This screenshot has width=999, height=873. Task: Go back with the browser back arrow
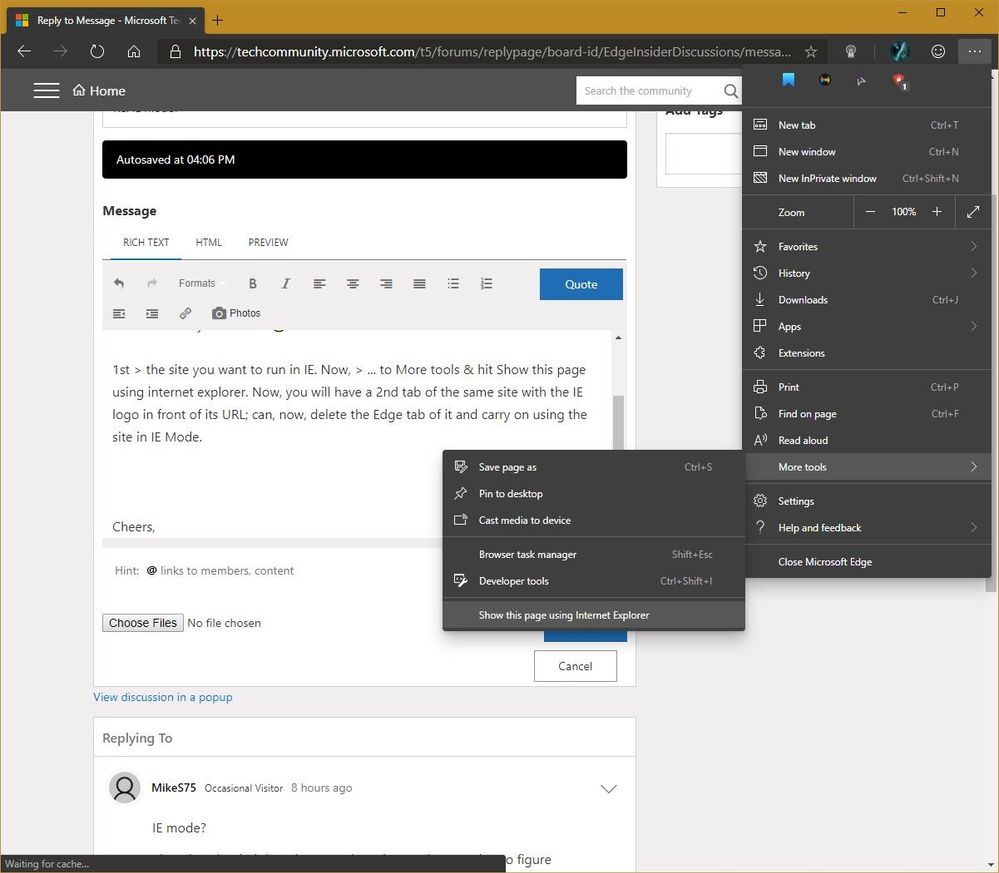(x=24, y=51)
